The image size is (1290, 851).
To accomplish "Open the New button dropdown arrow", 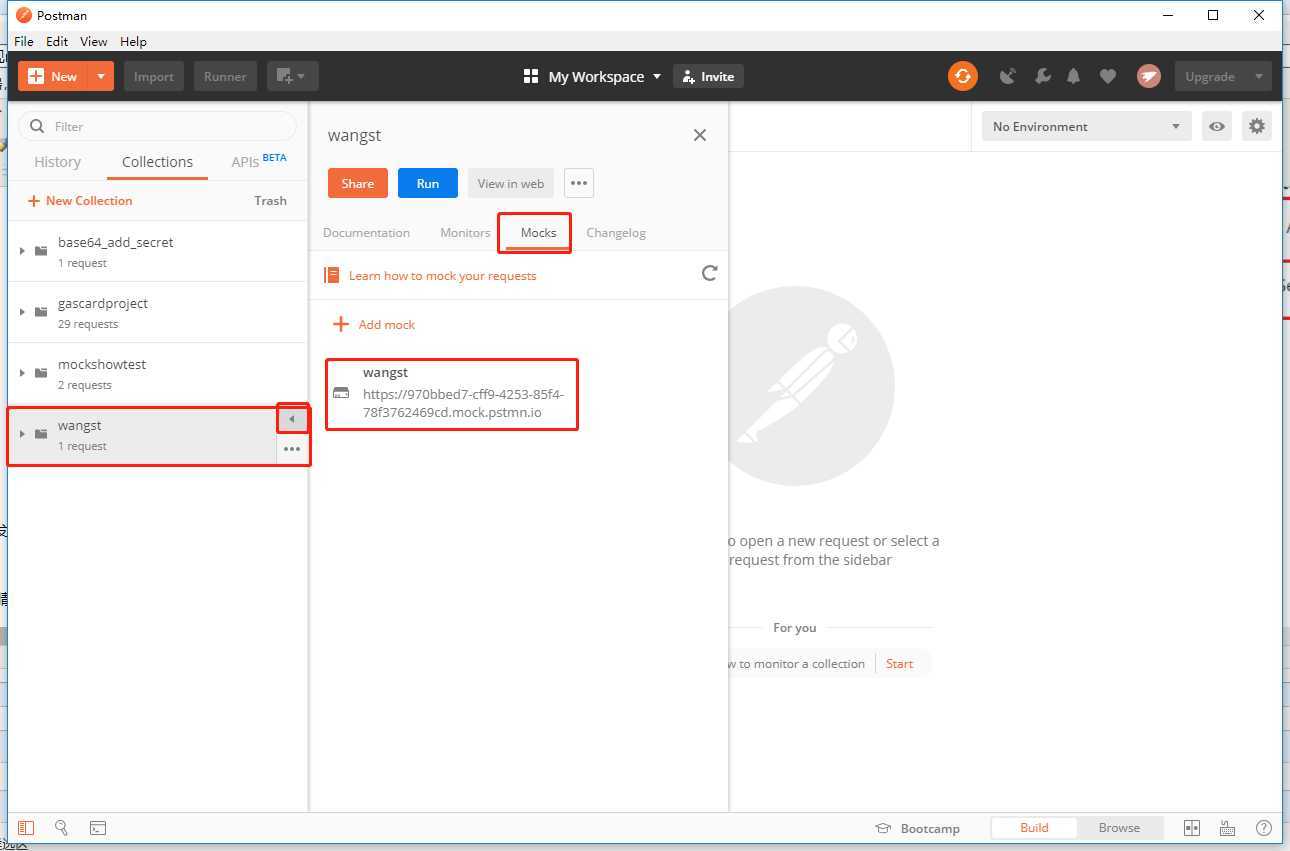I will (101, 76).
